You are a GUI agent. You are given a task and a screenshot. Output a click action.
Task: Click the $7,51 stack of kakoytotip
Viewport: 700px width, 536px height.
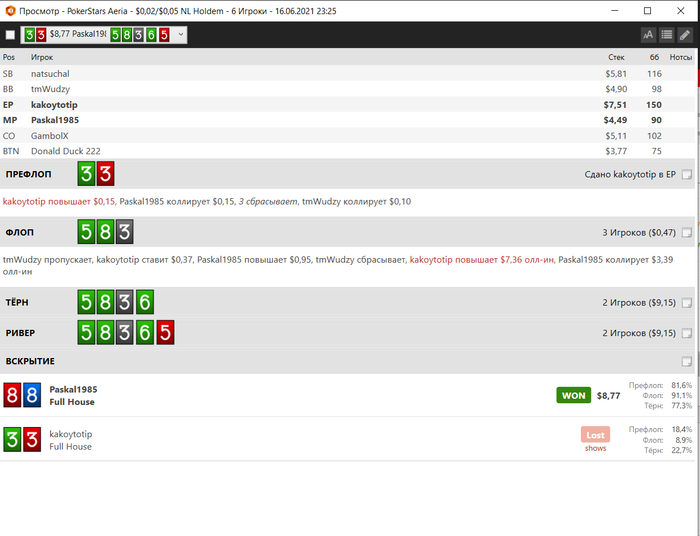click(x=615, y=104)
